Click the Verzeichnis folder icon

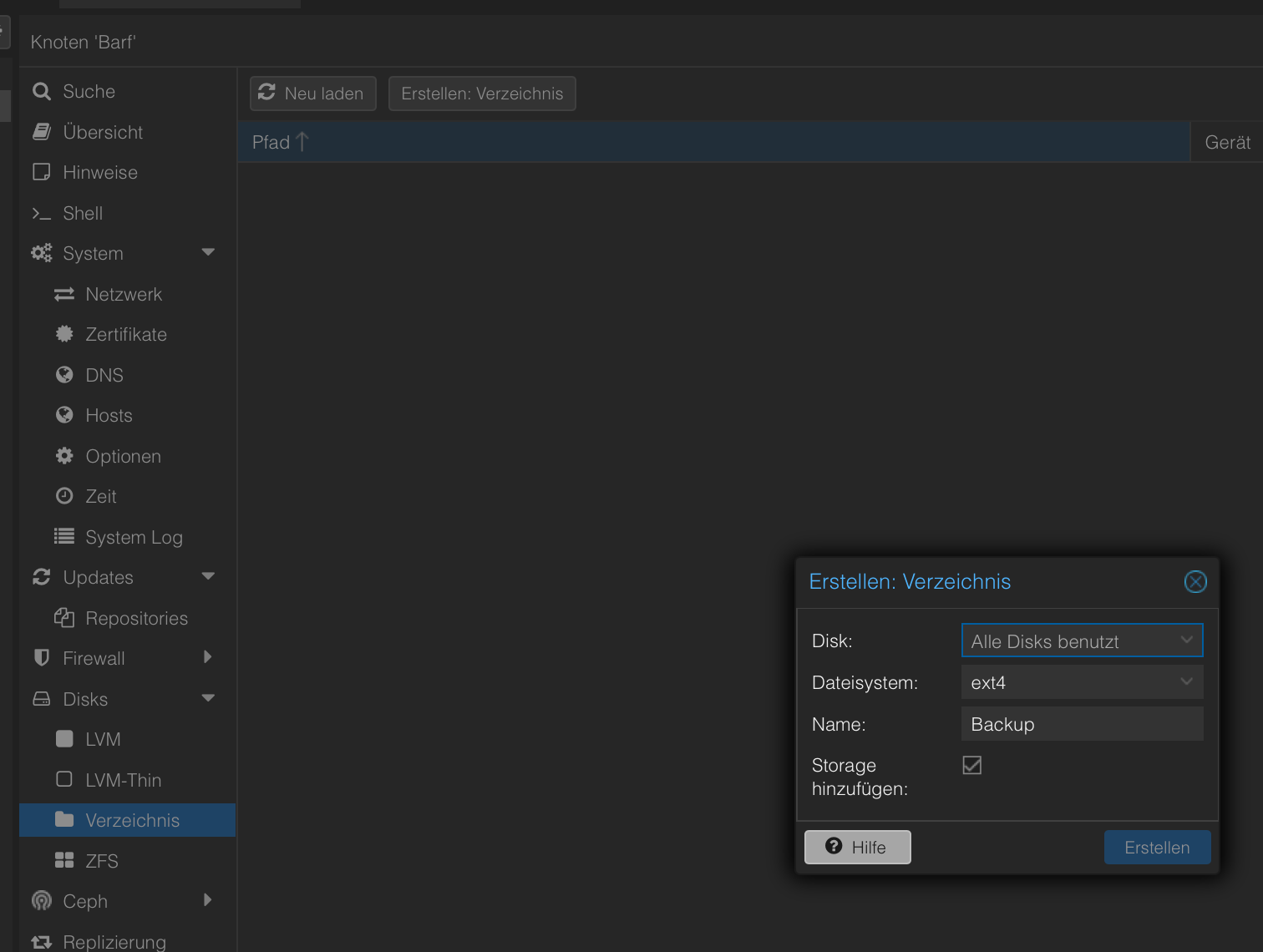pyautogui.click(x=64, y=819)
